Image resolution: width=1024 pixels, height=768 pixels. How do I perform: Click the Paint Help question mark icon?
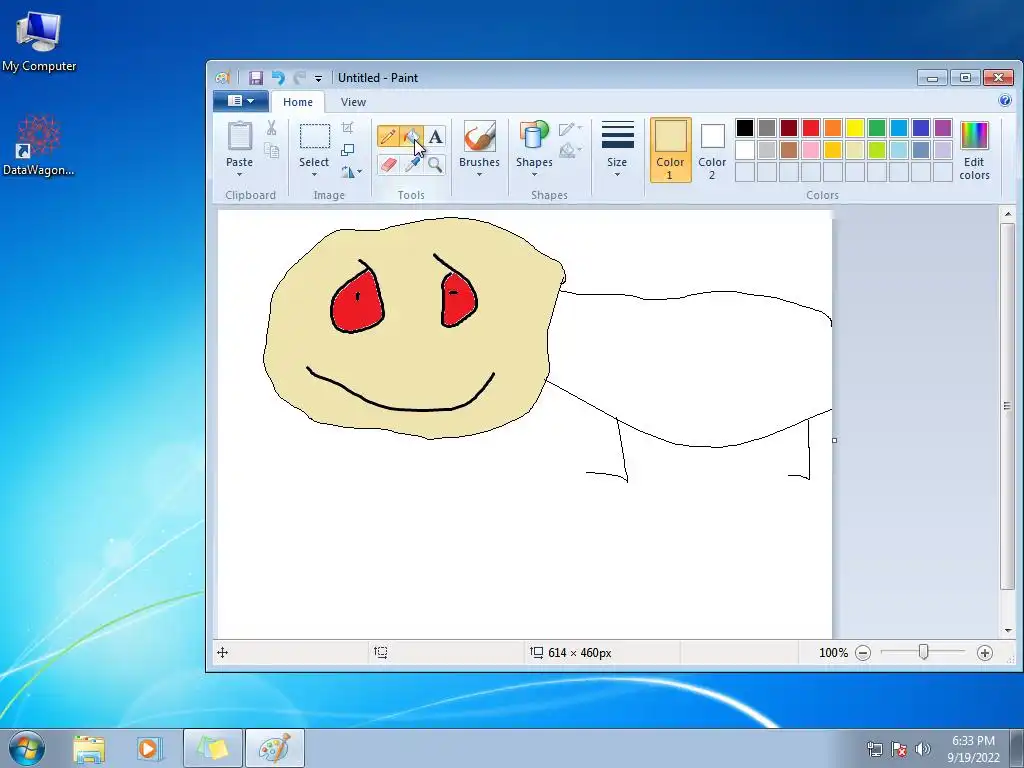[1005, 100]
